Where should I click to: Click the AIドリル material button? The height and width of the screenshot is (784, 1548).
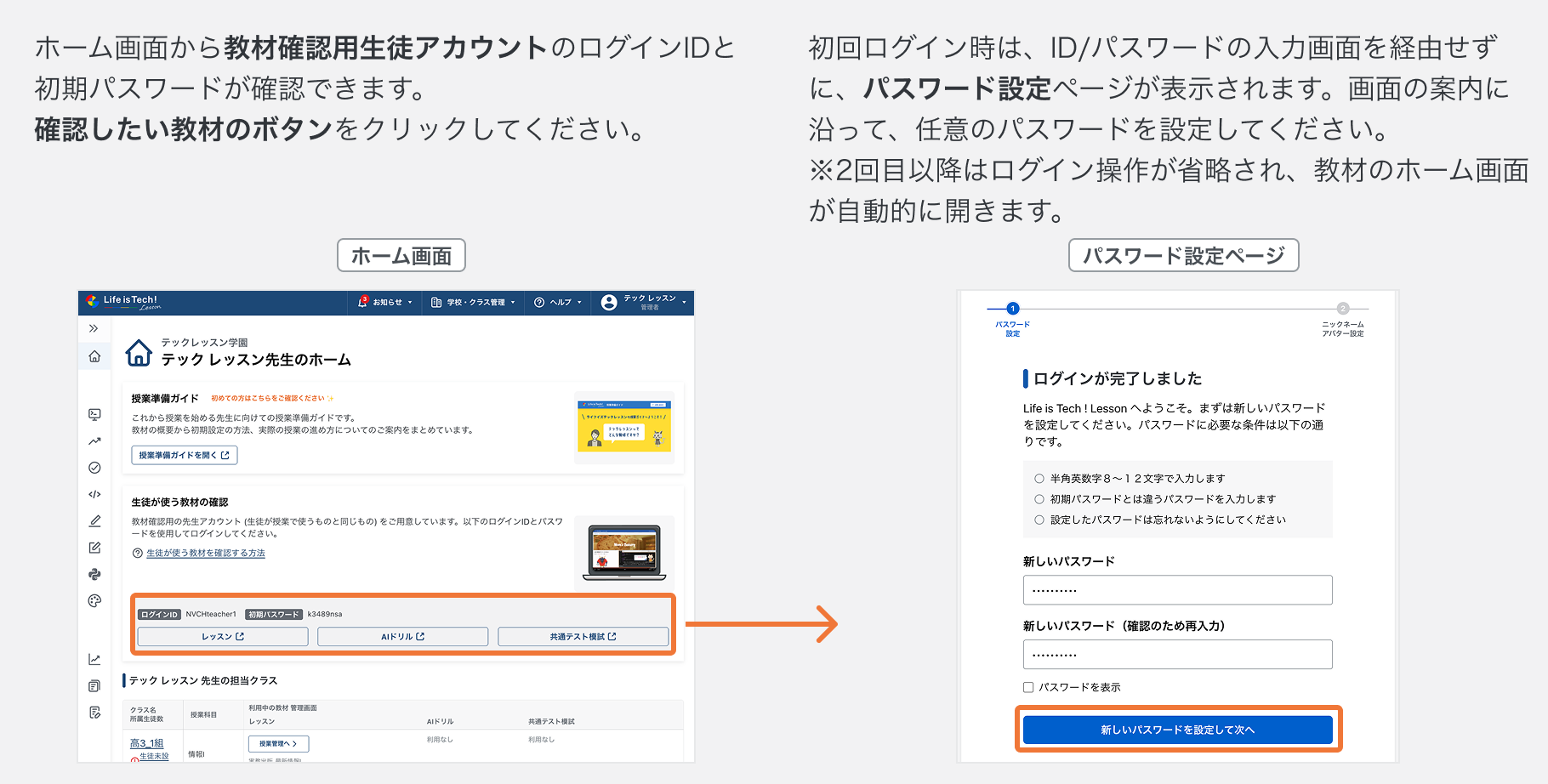(x=403, y=636)
